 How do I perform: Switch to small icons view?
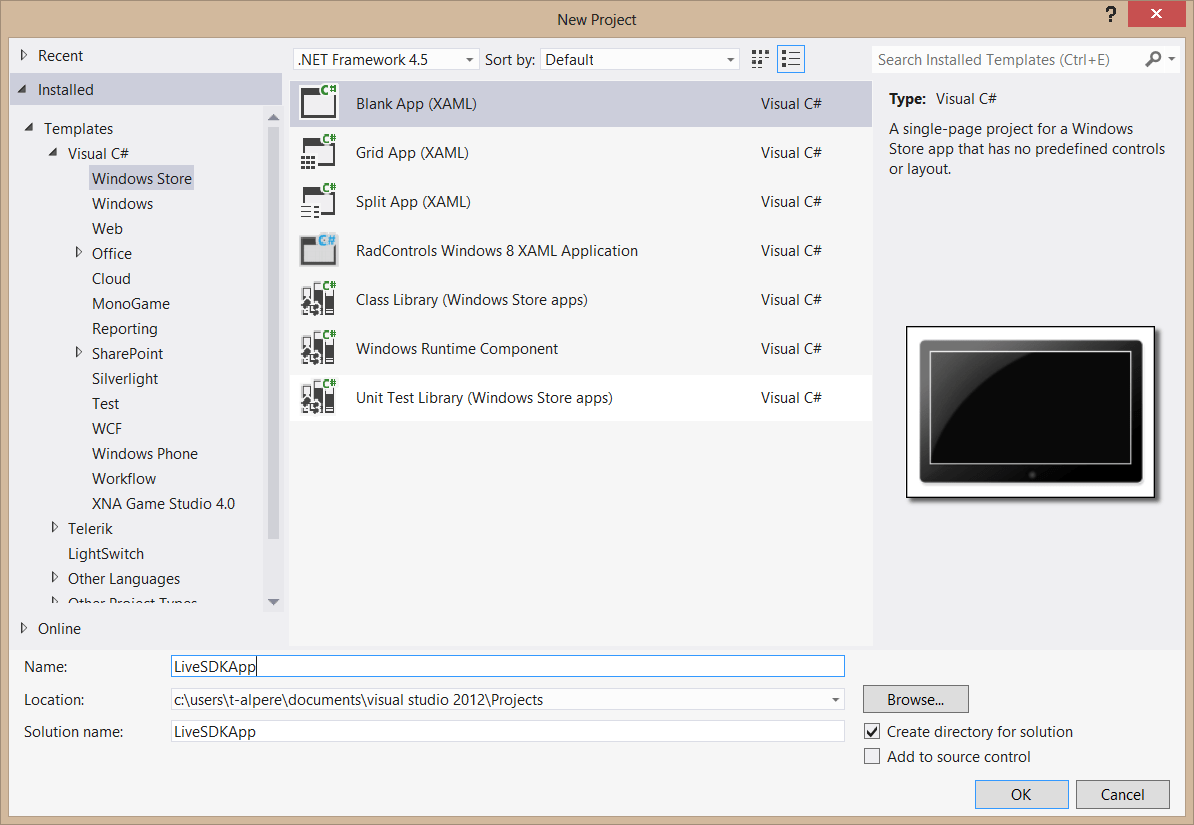(x=761, y=60)
